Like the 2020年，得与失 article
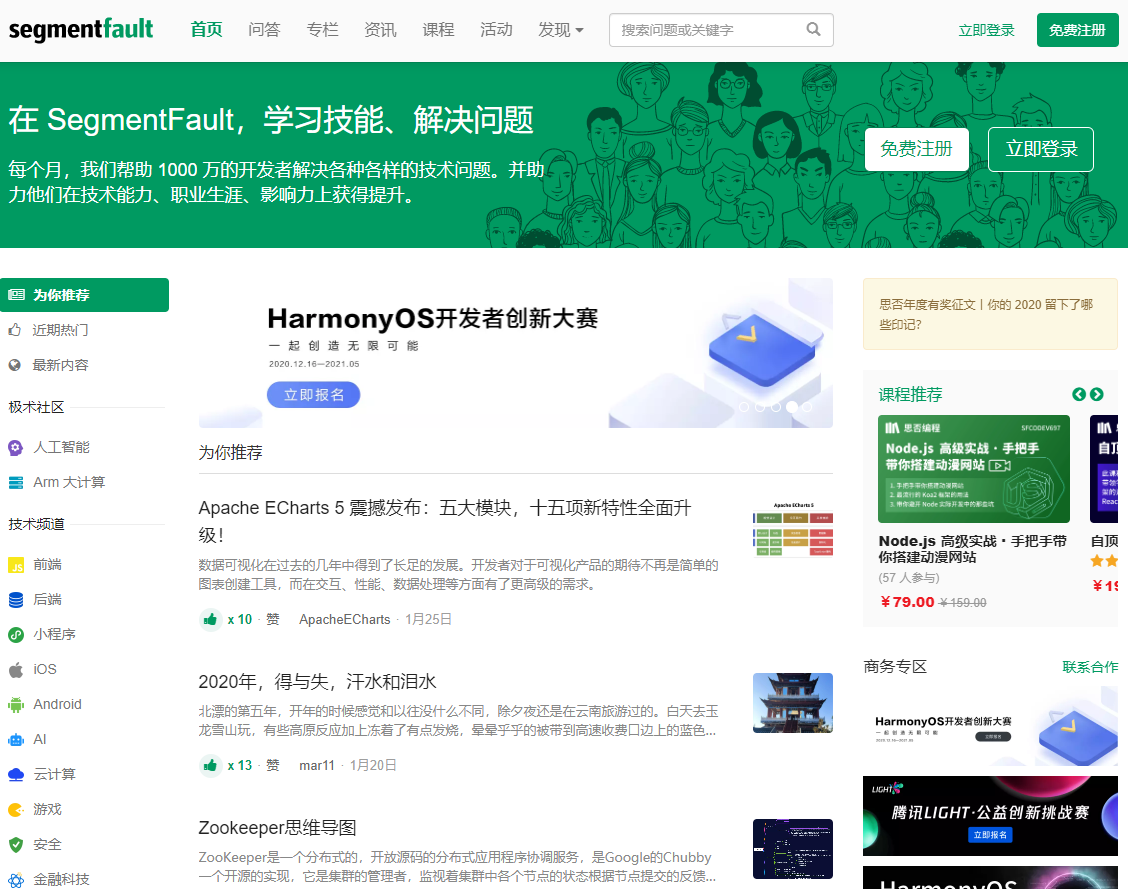The image size is (1128, 889). [x=210, y=765]
